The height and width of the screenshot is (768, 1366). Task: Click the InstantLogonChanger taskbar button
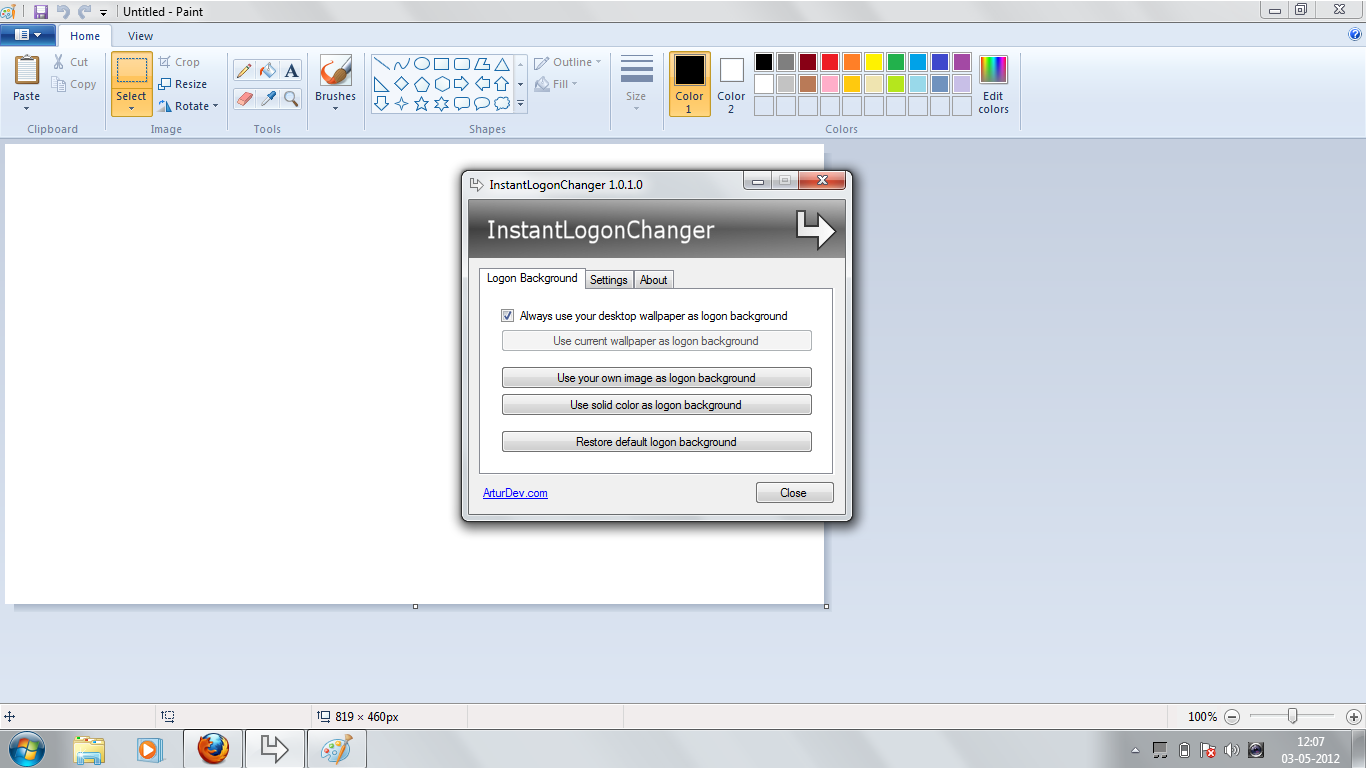point(274,749)
